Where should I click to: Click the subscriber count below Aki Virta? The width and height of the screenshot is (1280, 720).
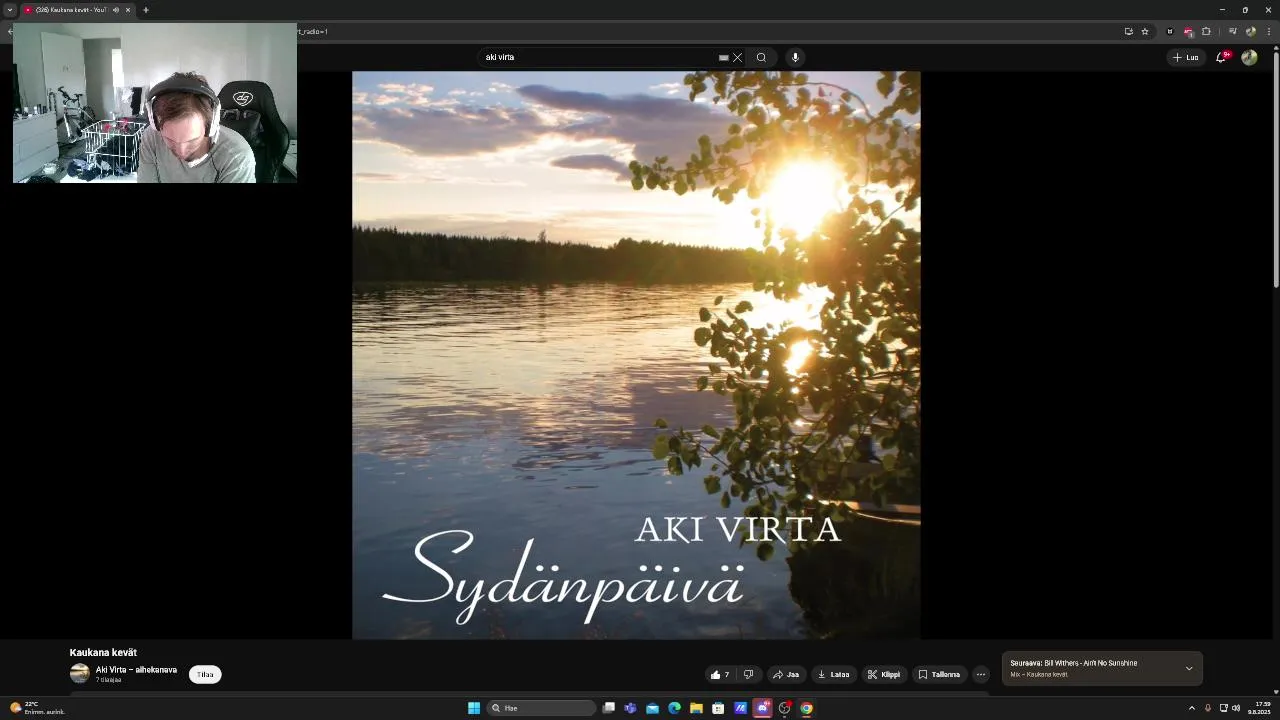pos(109,680)
